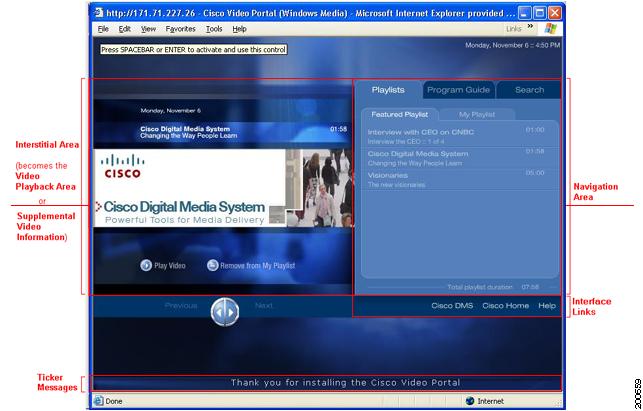Click the Cisco Home interface link

tap(506, 306)
